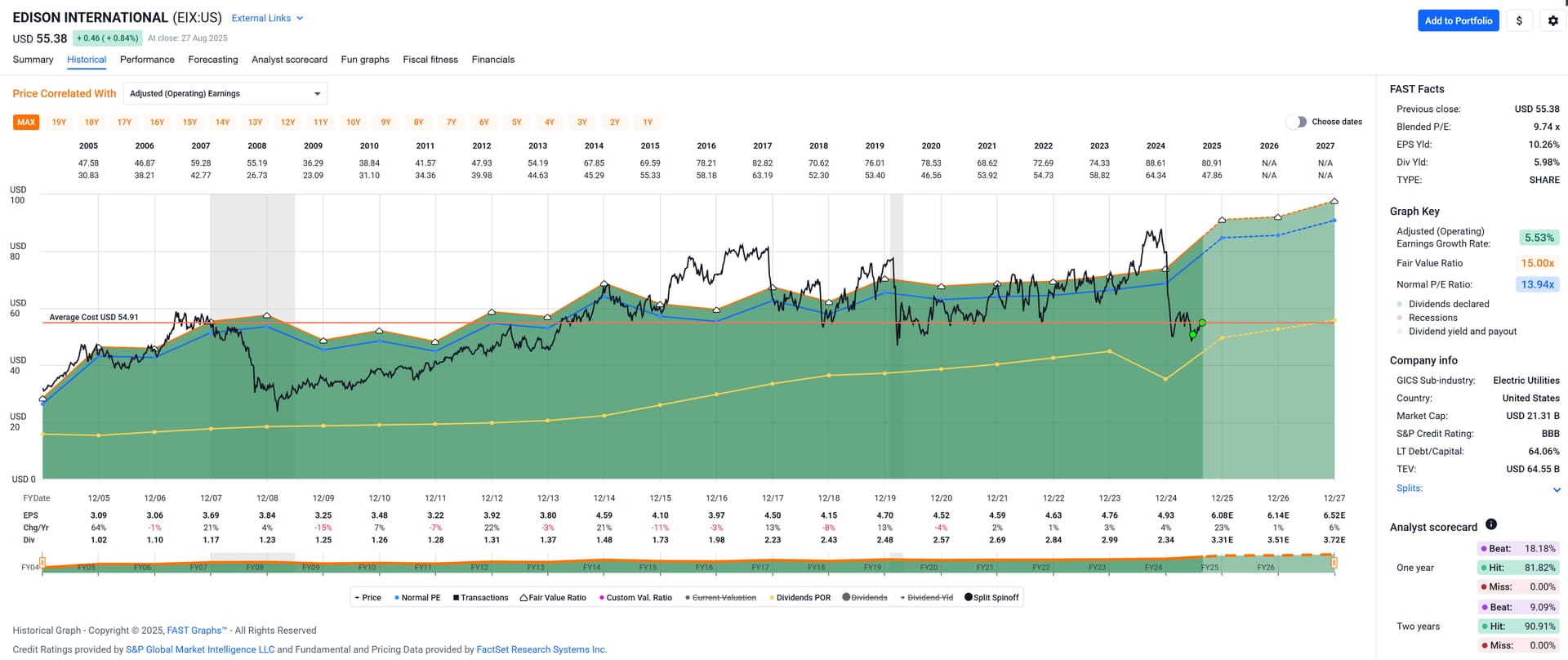Click the Add to Portfolio button
Viewport: 1568px width, 660px height.
(x=1458, y=21)
